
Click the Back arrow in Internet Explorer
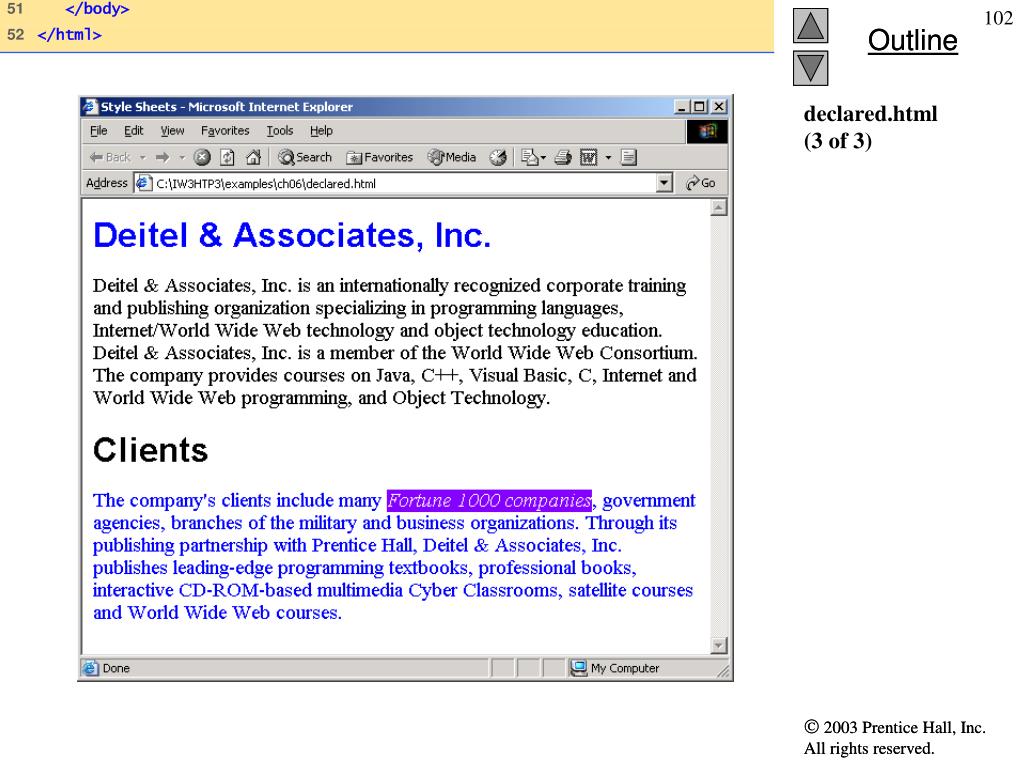click(x=108, y=157)
